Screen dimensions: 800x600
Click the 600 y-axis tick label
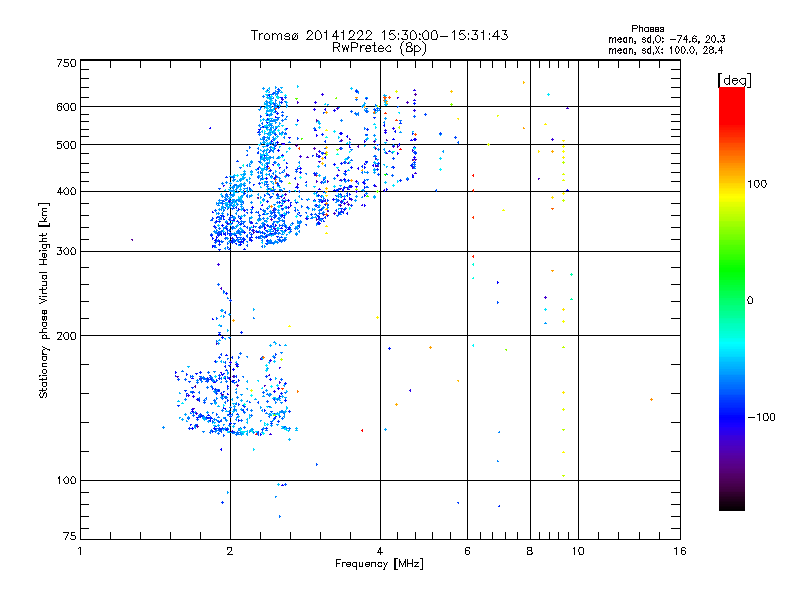66,107
